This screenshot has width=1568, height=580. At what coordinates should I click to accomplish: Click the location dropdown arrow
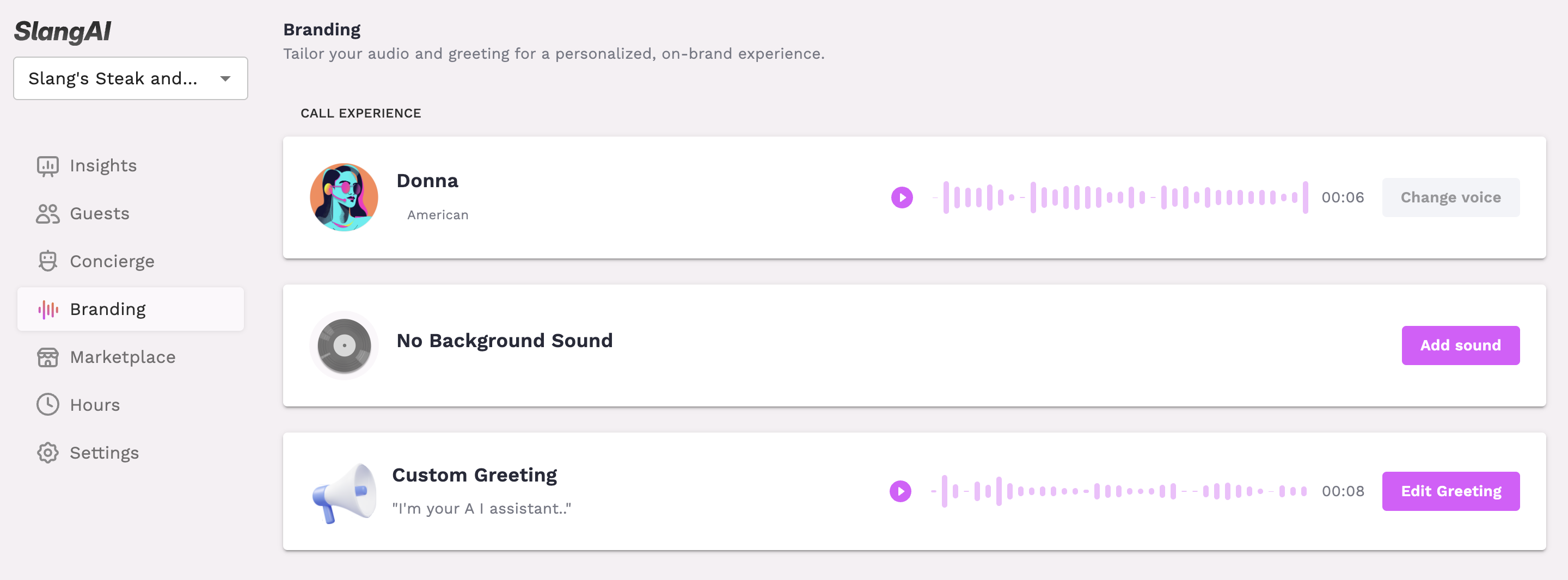[225, 78]
